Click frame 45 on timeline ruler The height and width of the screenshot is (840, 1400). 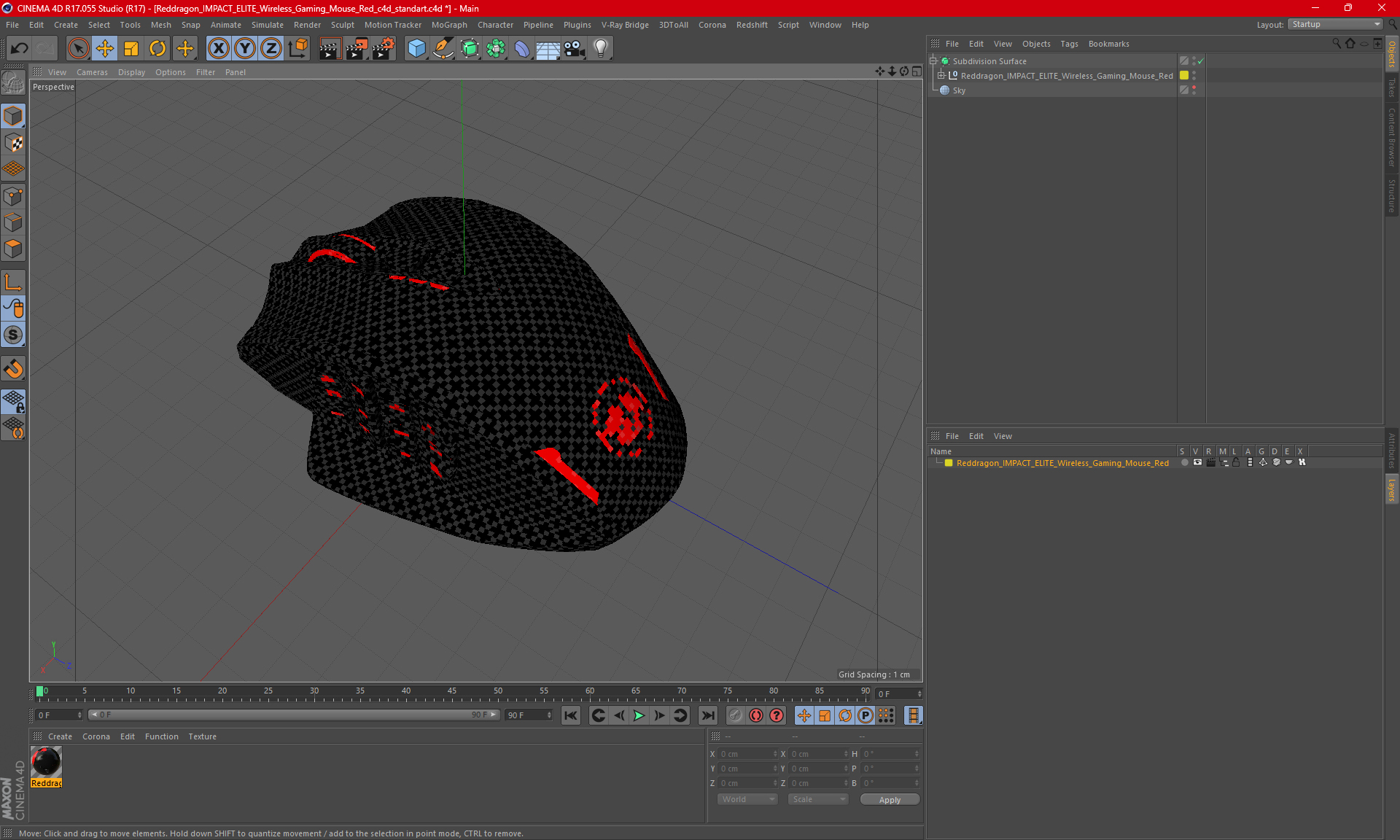(452, 691)
